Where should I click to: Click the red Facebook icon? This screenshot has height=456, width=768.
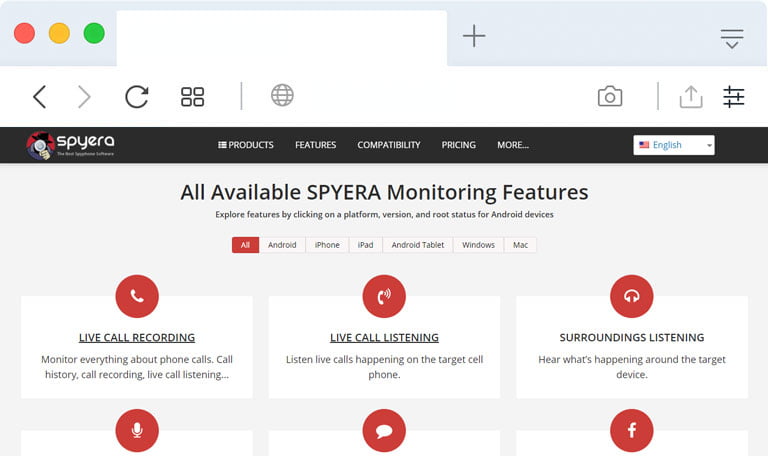point(631,431)
